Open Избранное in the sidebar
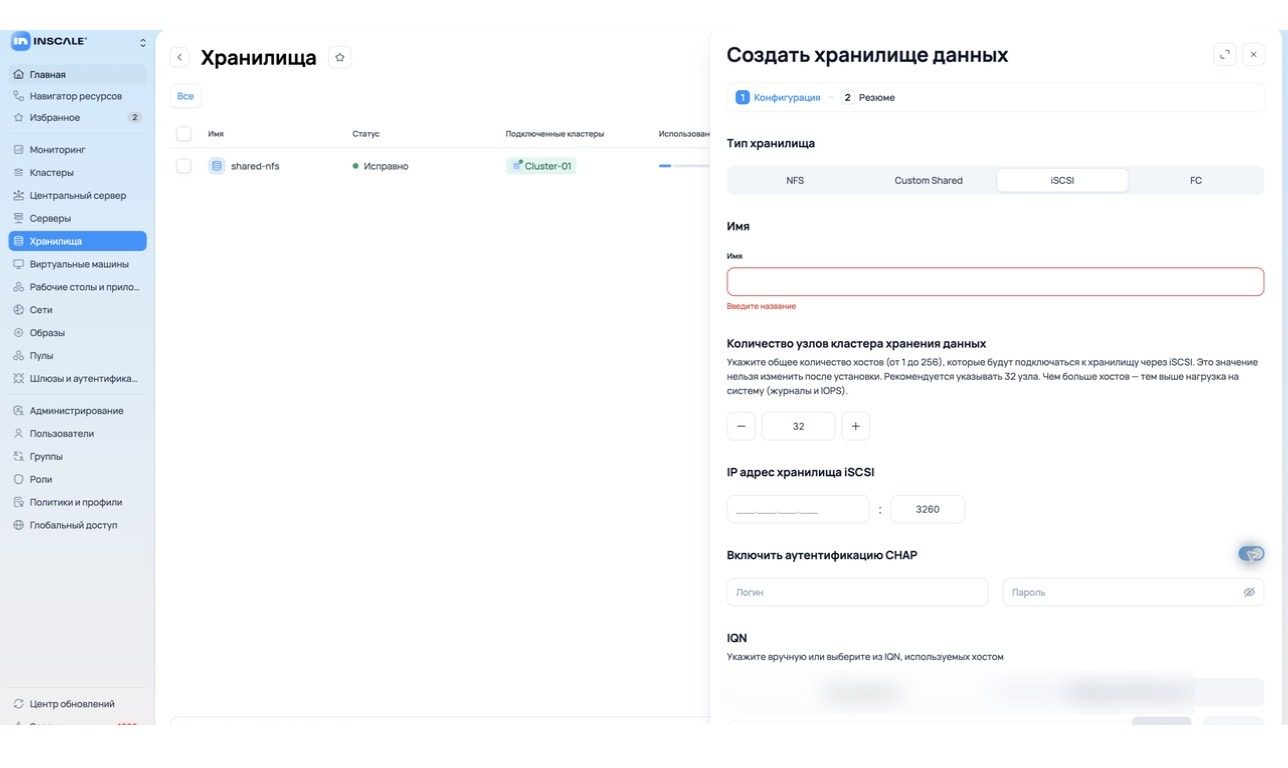This screenshot has width=1288, height=768. [77, 118]
